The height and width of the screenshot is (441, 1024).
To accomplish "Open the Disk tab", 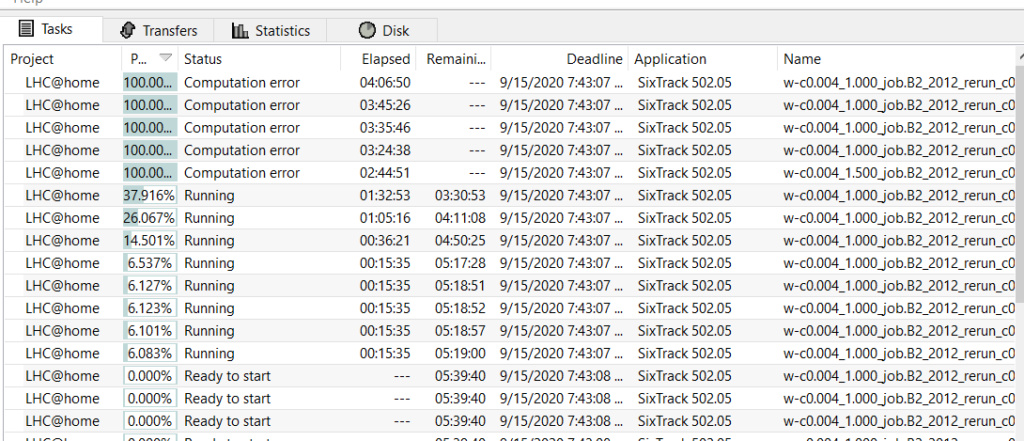I will pos(382,30).
